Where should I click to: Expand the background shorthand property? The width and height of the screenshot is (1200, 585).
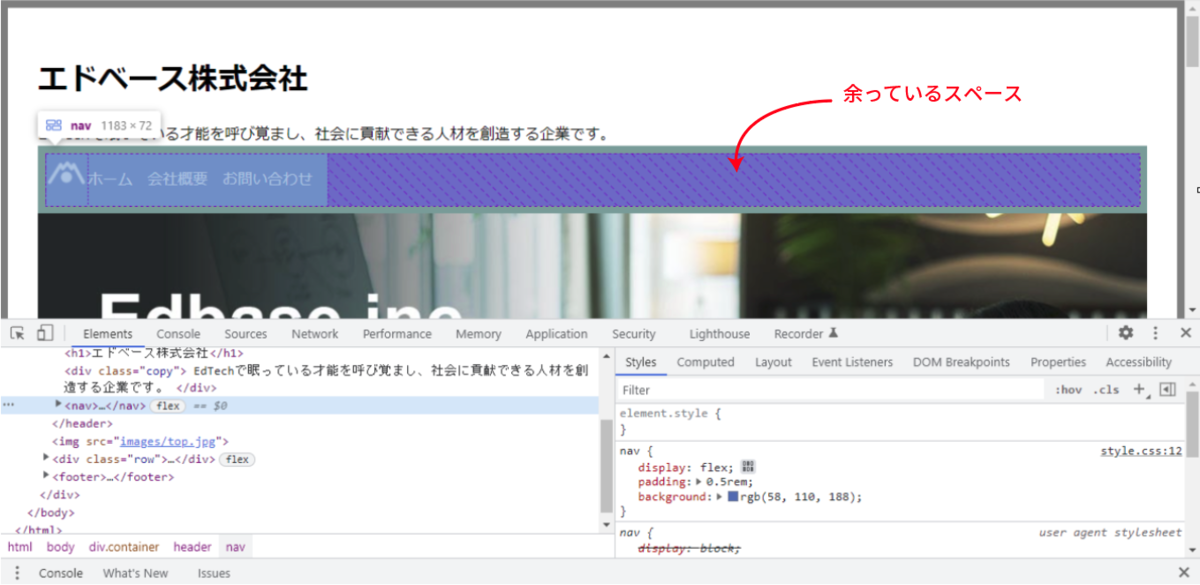pos(720,497)
